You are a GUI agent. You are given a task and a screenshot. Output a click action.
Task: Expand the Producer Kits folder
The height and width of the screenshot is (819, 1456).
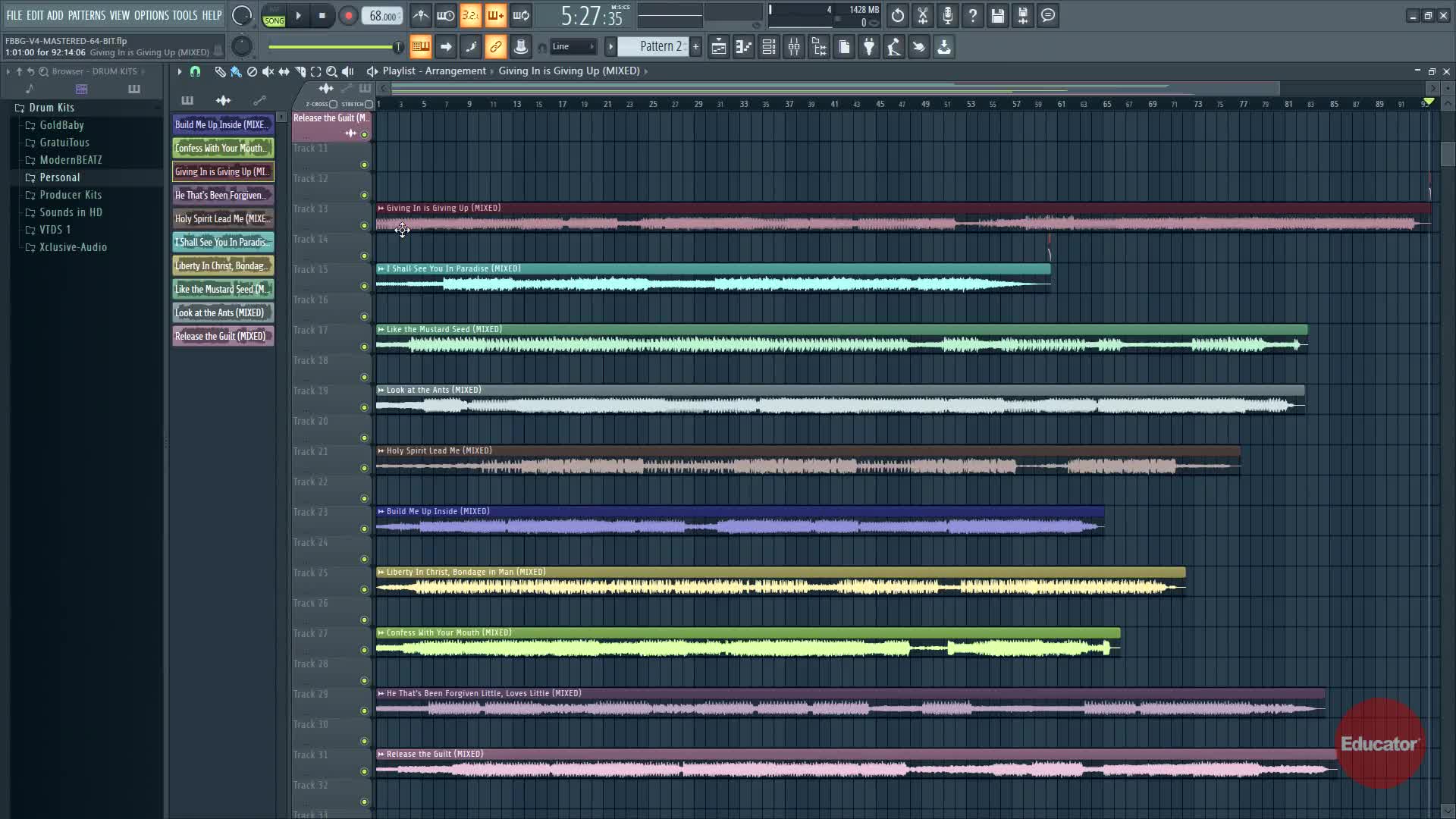70,195
